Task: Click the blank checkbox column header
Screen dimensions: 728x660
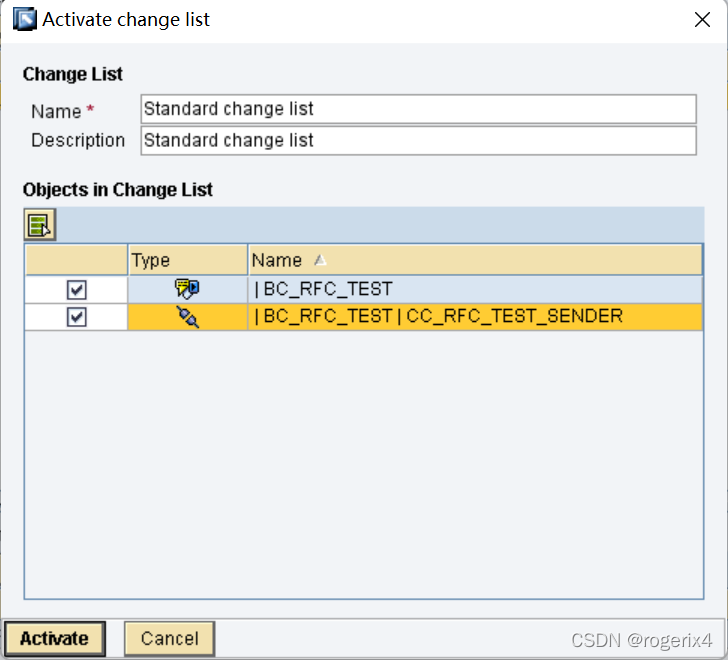Action: click(76, 260)
